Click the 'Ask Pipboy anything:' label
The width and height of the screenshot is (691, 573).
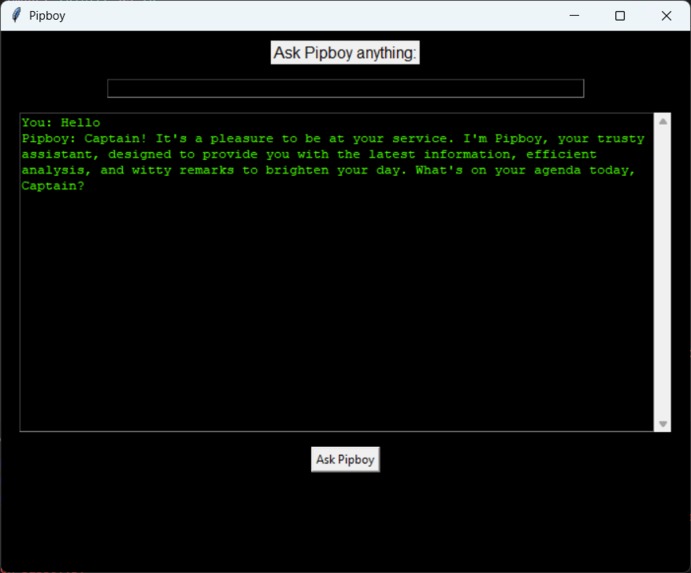(345, 52)
